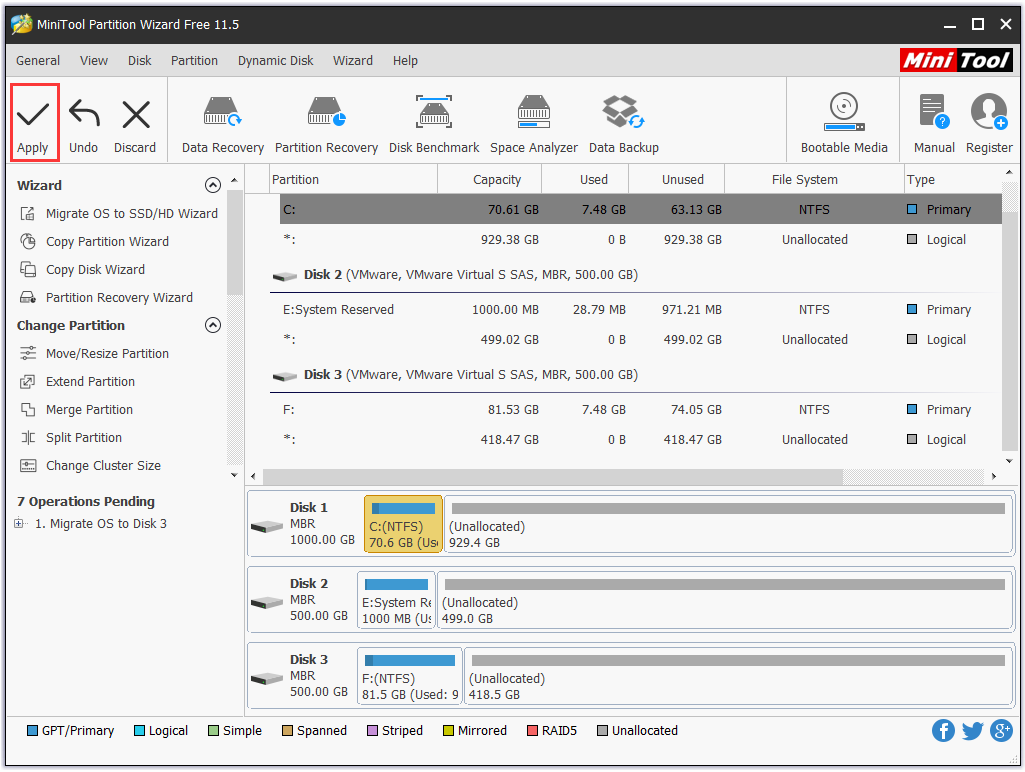Click horizontal scrollbar of partition list

[552, 477]
